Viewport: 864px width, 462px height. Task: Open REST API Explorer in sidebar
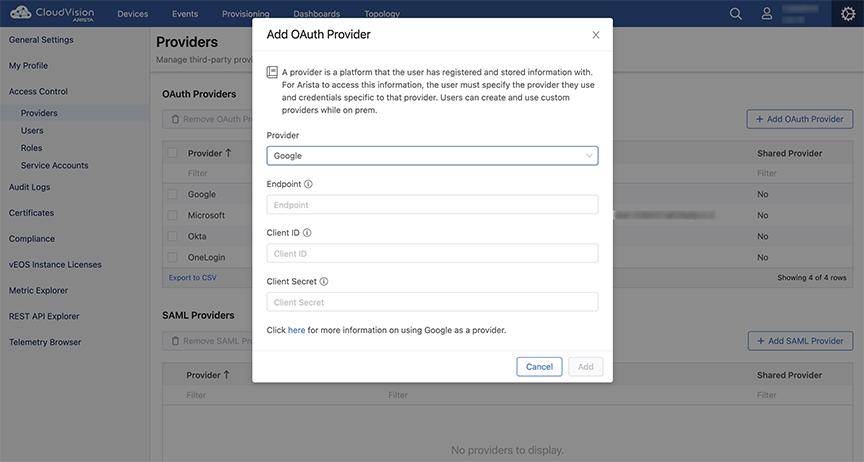[44, 316]
